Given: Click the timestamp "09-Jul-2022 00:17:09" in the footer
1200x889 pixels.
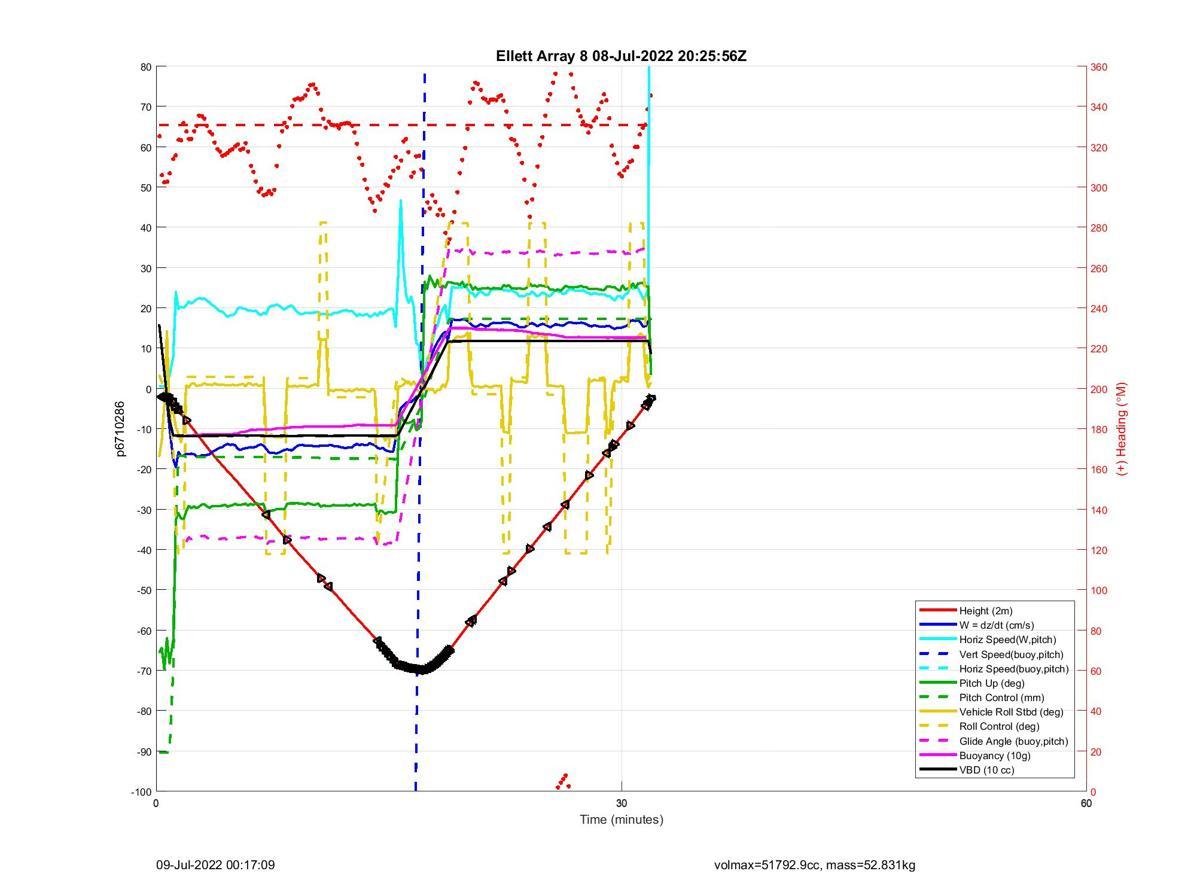Looking at the screenshot, I should (215, 865).
